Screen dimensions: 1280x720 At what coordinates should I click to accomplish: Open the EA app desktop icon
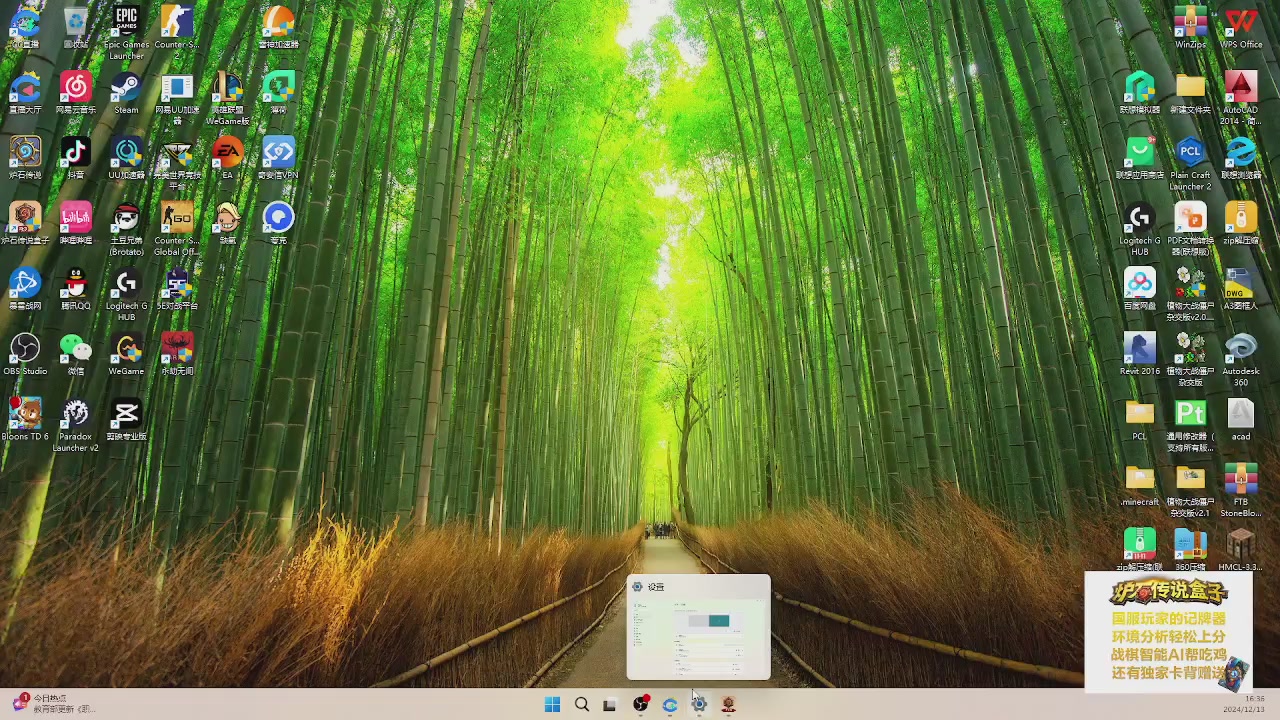point(227,159)
